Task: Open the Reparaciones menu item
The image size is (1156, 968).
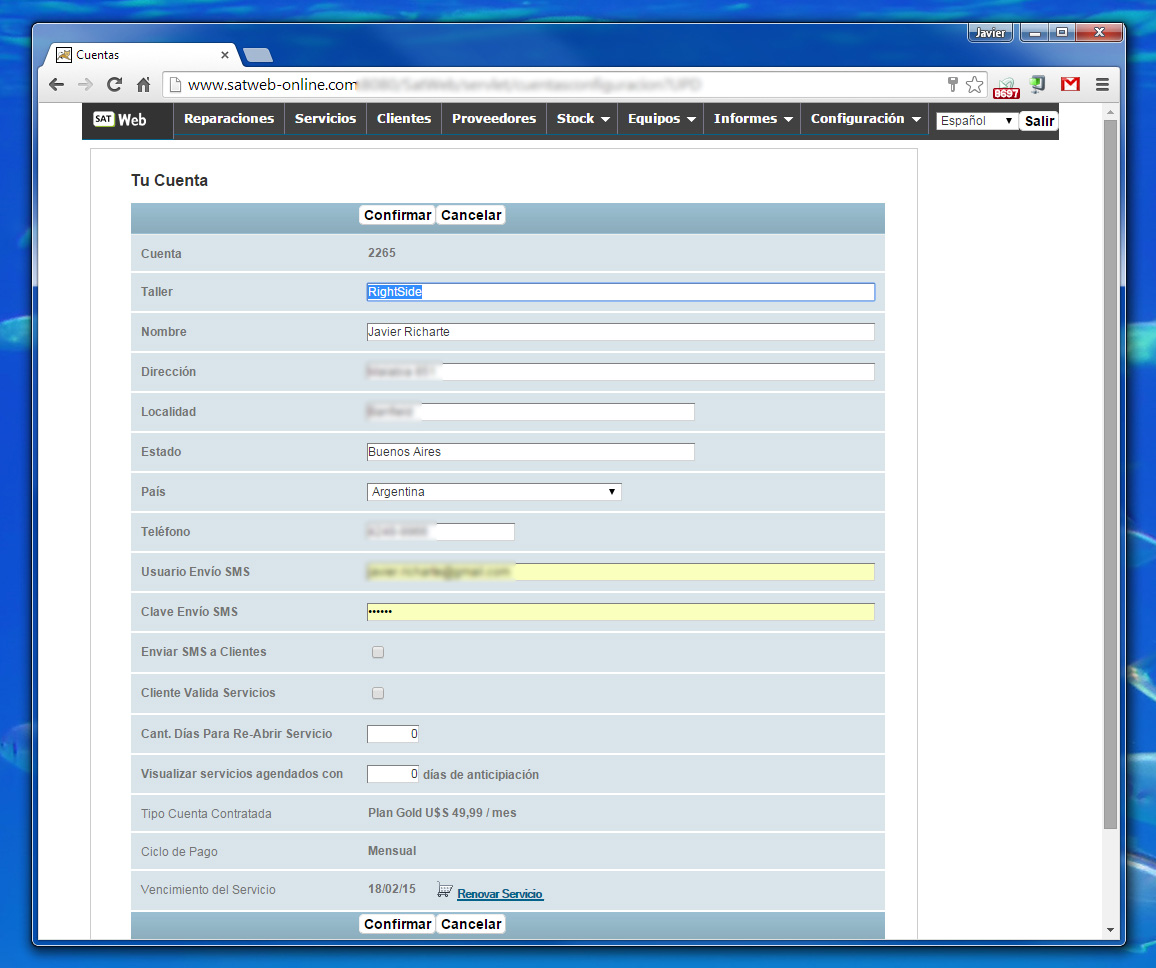Action: point(229,119)
